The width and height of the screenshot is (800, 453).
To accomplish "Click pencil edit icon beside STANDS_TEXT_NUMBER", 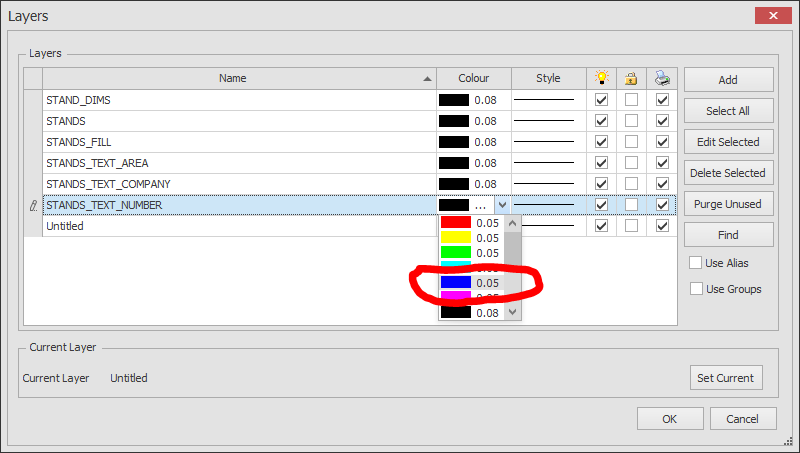I will (33, 206).
